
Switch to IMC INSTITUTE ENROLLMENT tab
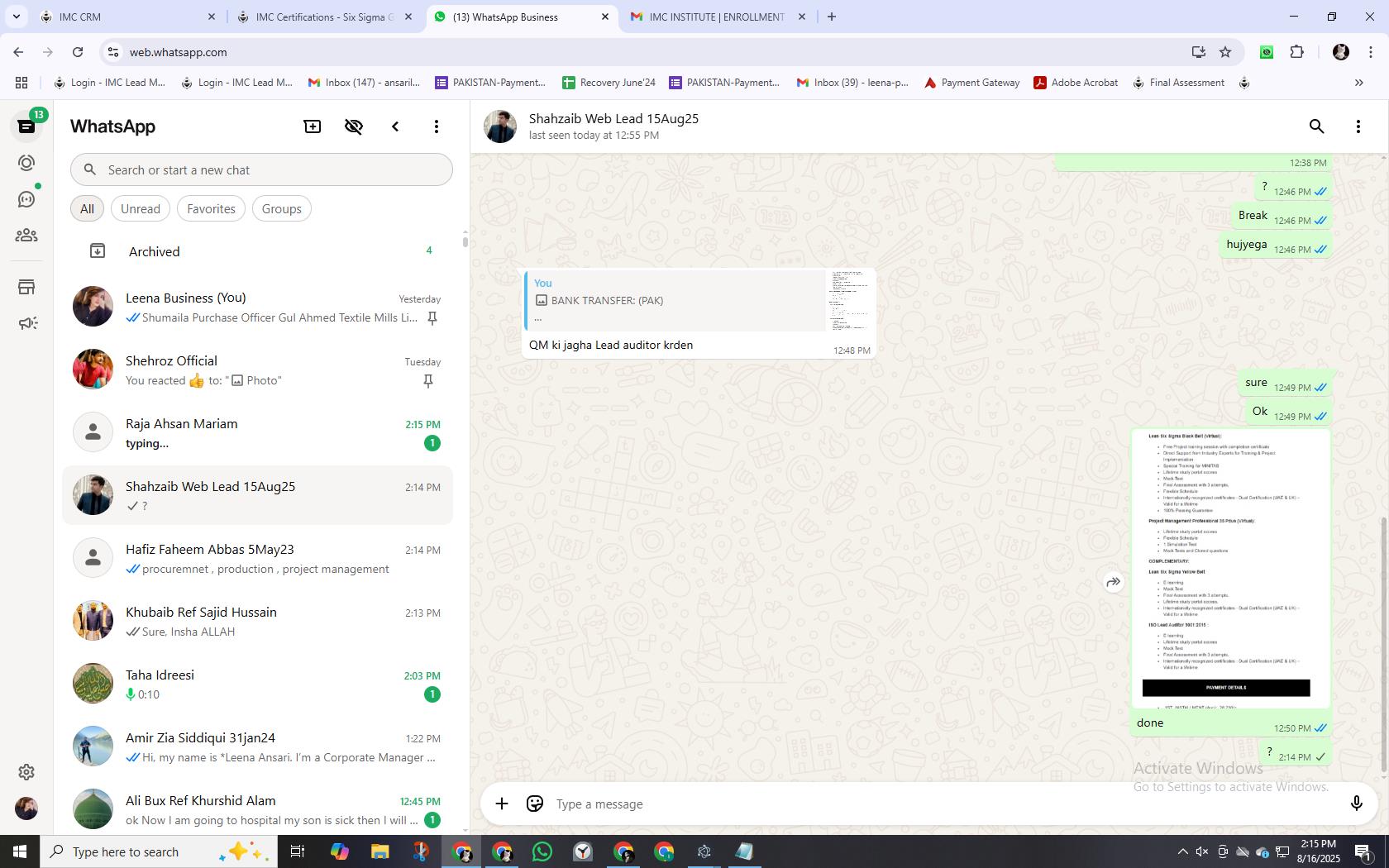[x=716, y=17]
